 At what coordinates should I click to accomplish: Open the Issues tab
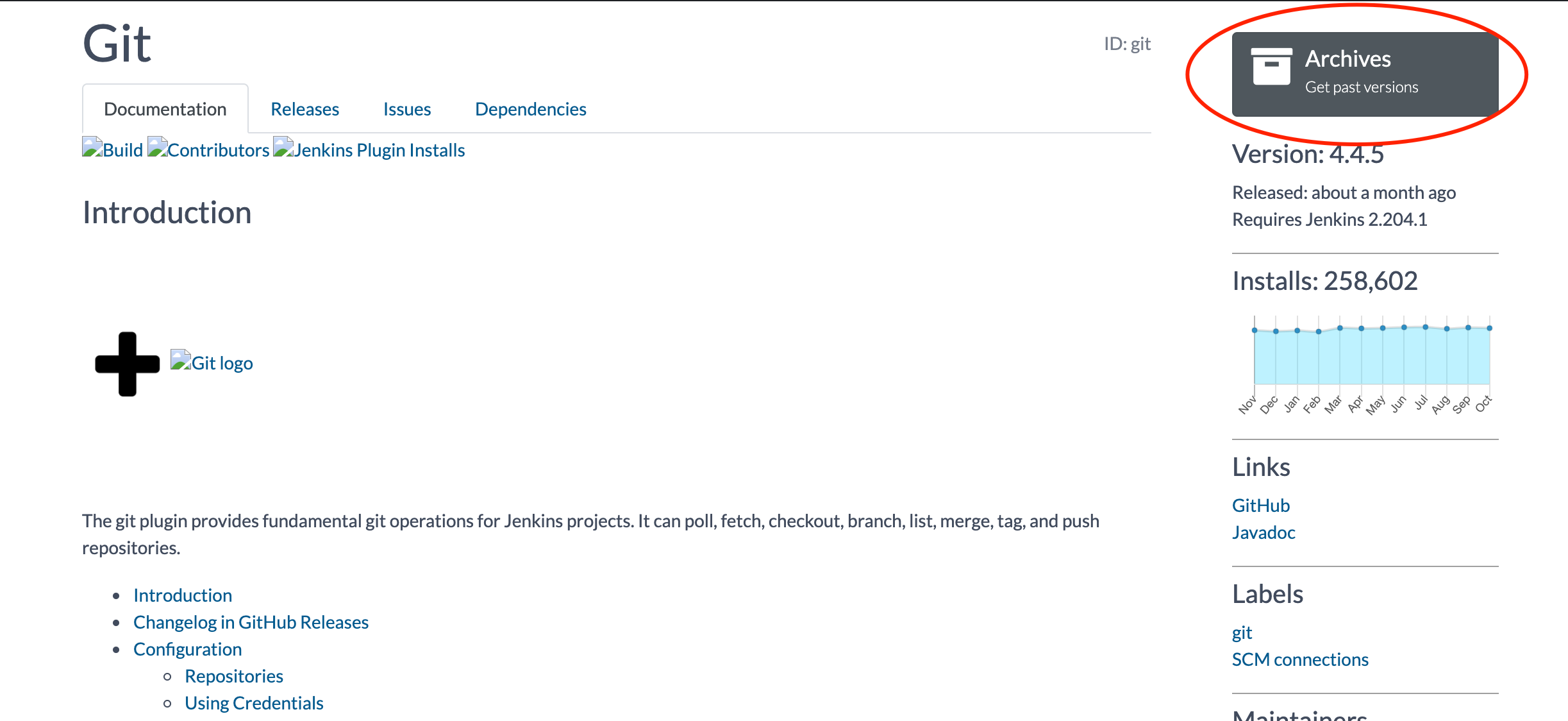click(x=406, y=108)
